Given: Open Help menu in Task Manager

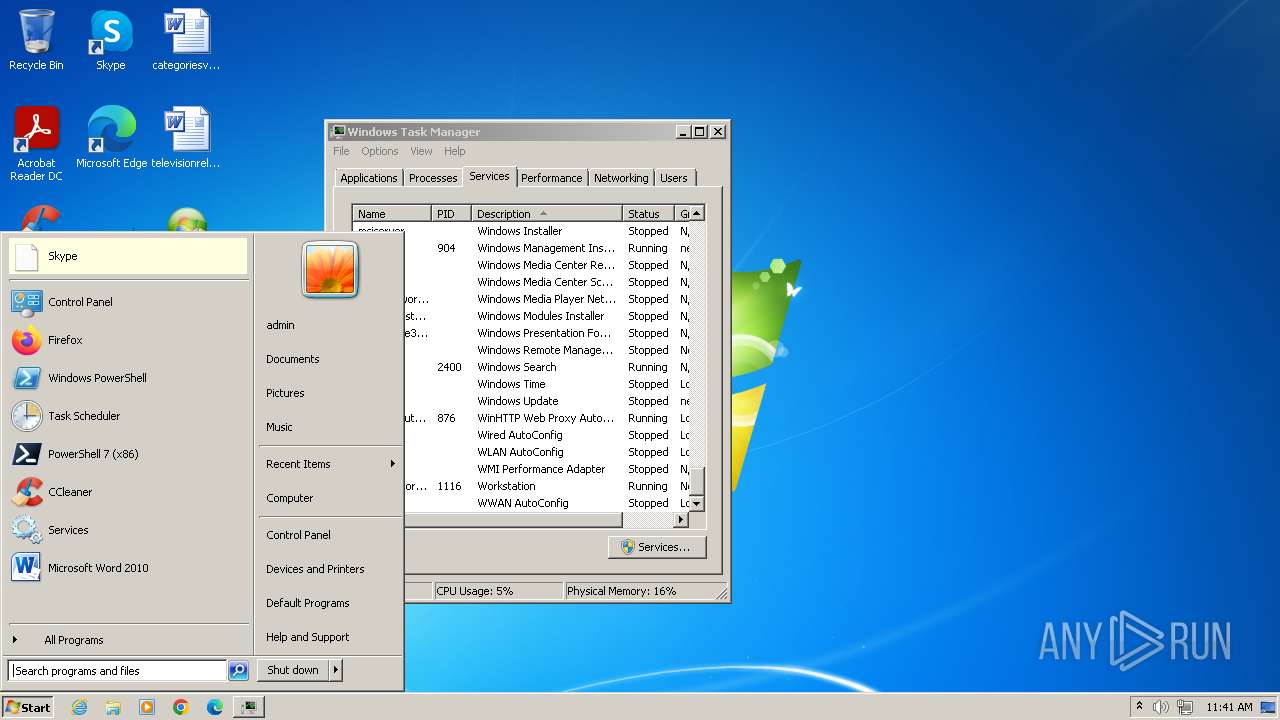Looking at the screenshot, I should 454,151.
